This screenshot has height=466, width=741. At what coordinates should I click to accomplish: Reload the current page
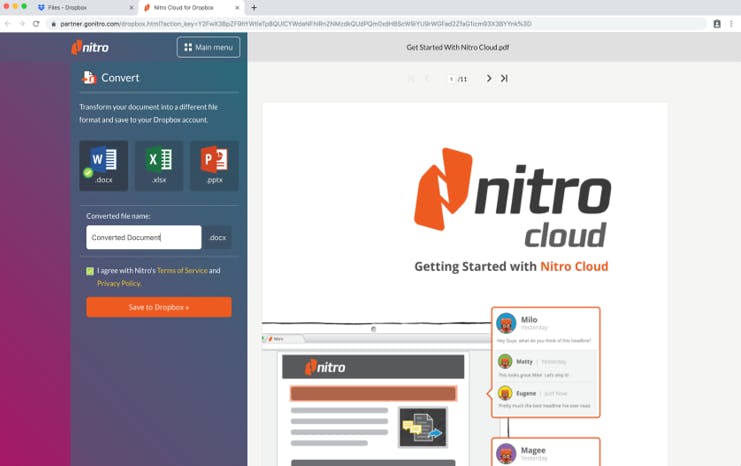(x=36, y=24)
